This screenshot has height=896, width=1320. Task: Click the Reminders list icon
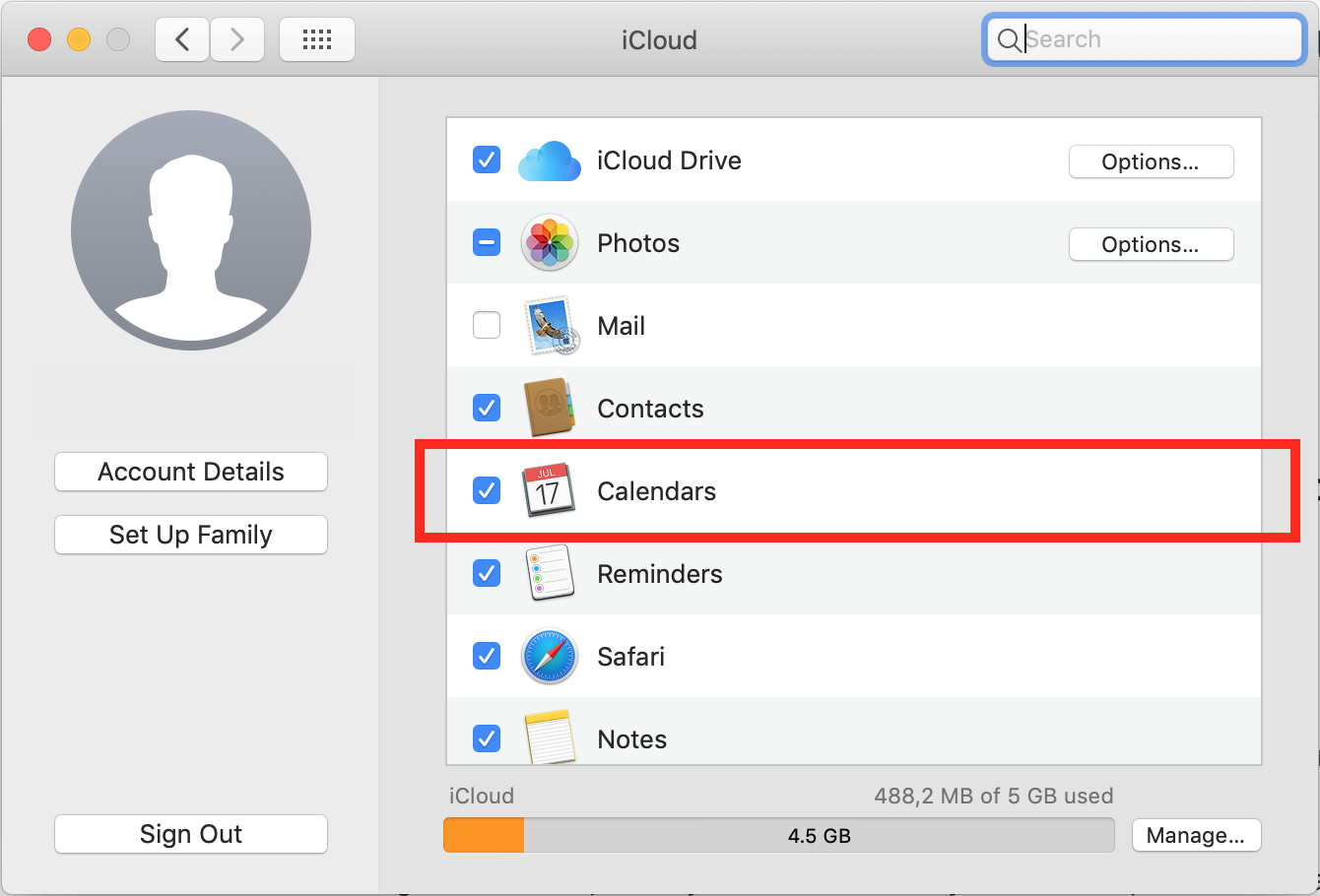pyautogui.click(x=550, y=573)
